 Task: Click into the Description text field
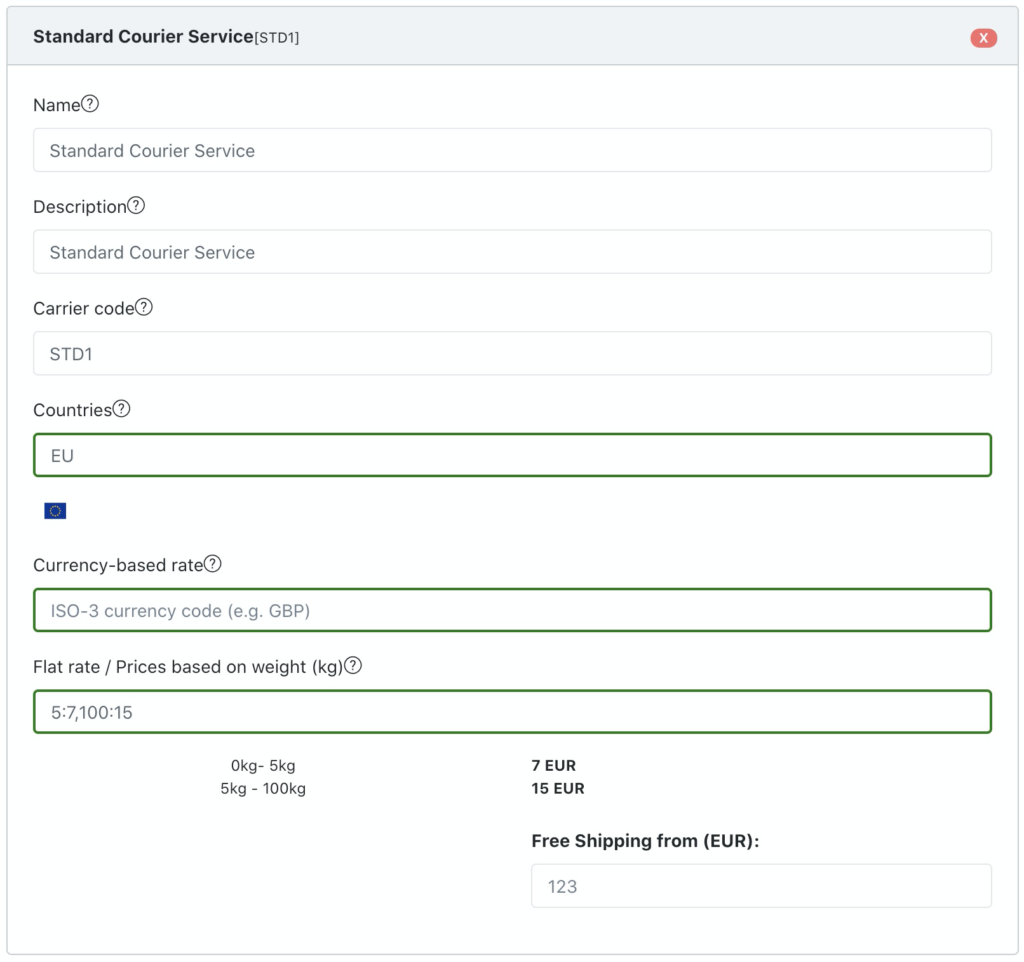[512, 252]
